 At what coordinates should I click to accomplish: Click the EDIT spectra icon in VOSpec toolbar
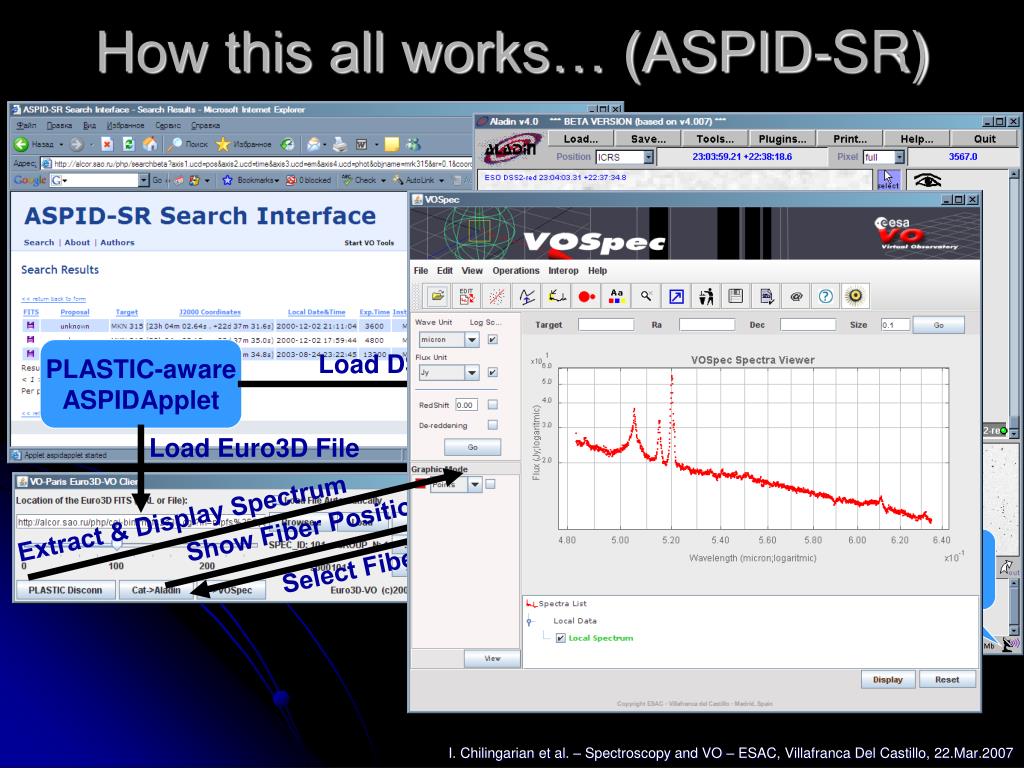click(467, 296)
